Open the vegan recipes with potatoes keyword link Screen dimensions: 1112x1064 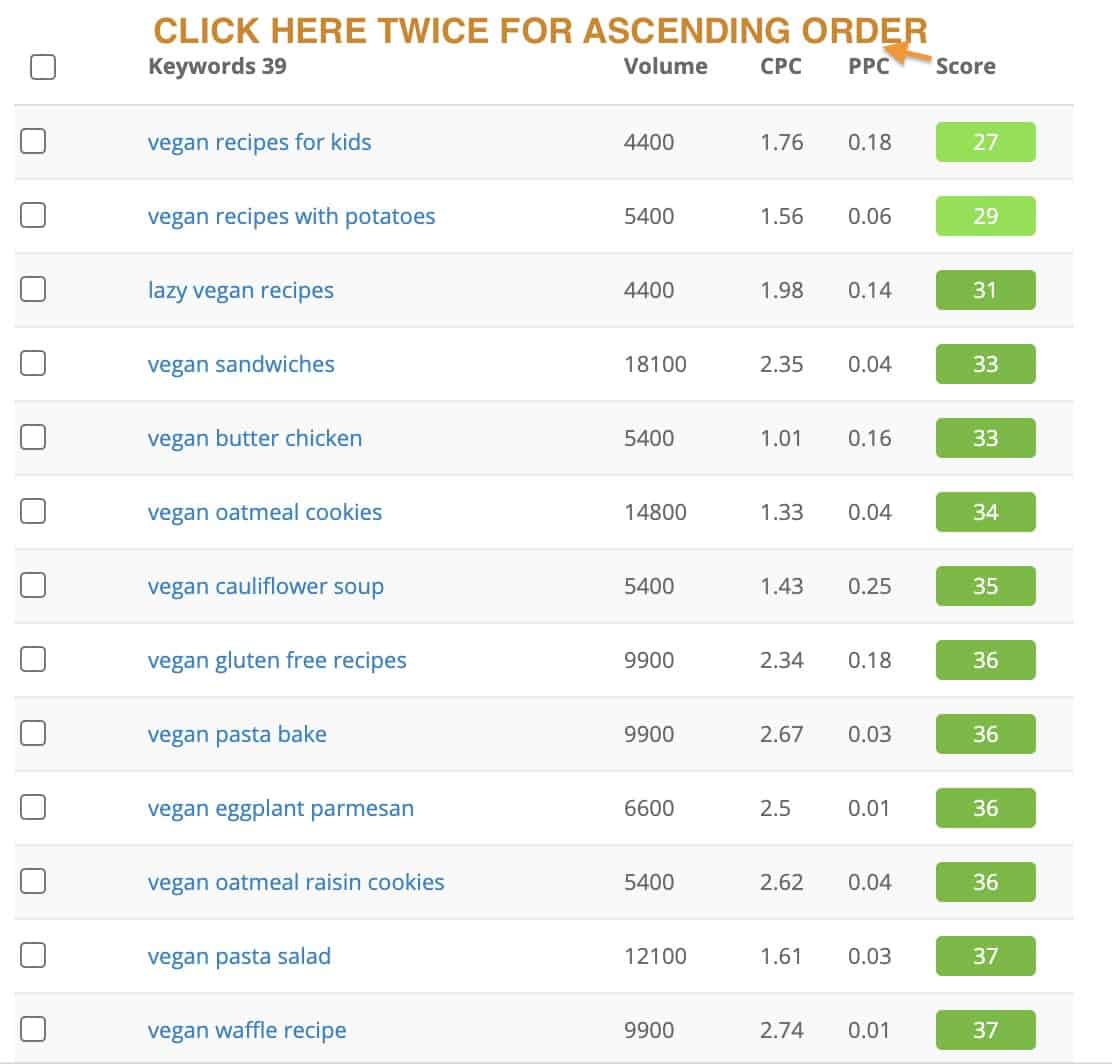(x=291, y=216)
